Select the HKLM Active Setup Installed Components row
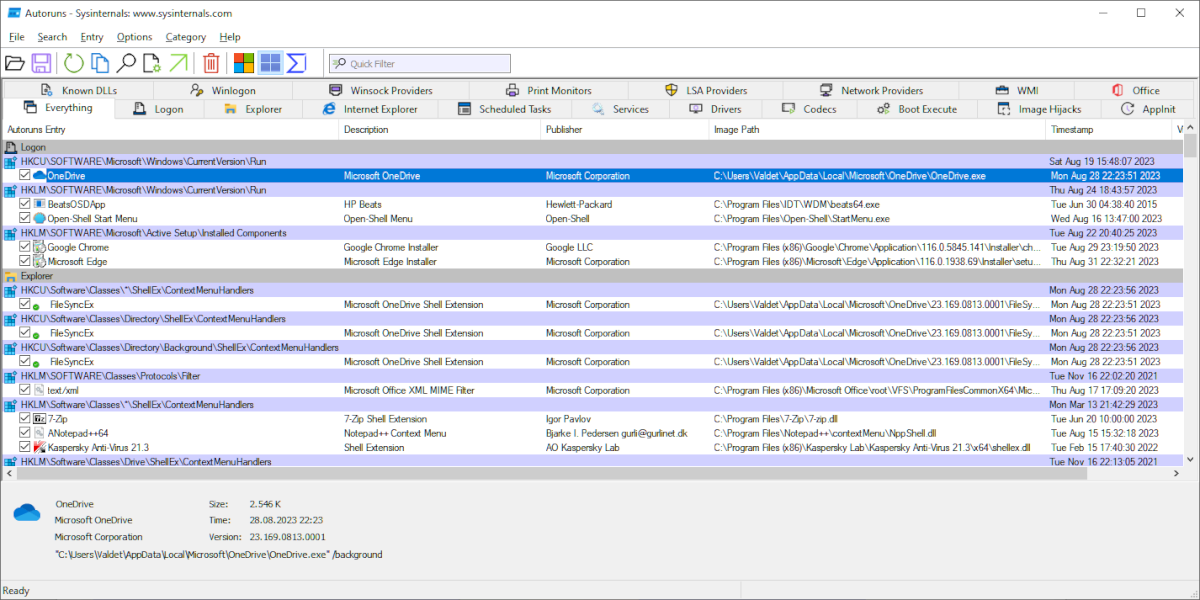Image resolution: width=1200 pixels, height=600 pixels. click(592, 233)
